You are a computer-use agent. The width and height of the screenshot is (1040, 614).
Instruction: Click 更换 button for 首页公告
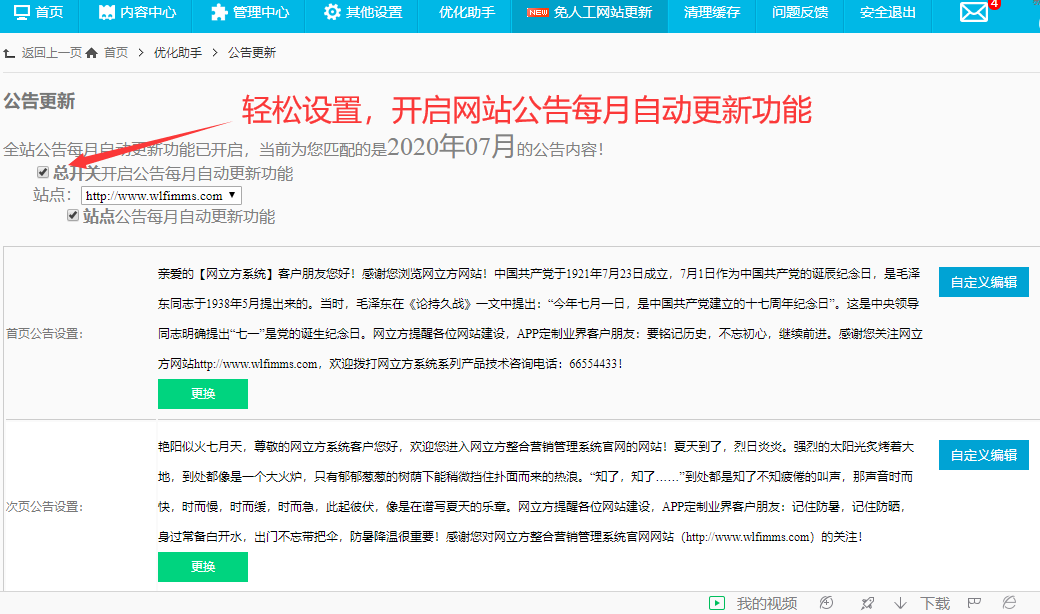(203, 394)
